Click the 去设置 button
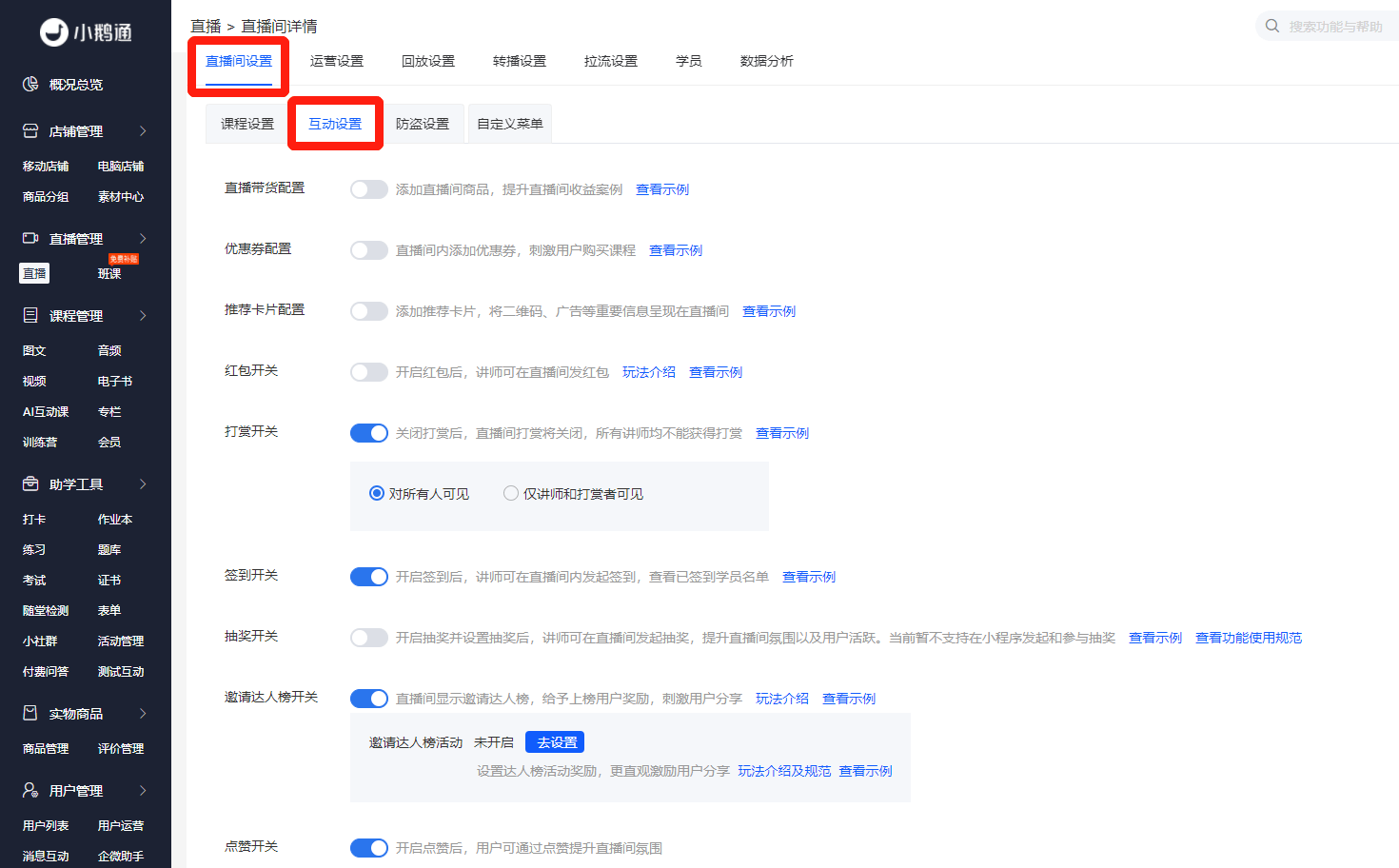1399x868 pixels. click(555, 741)
